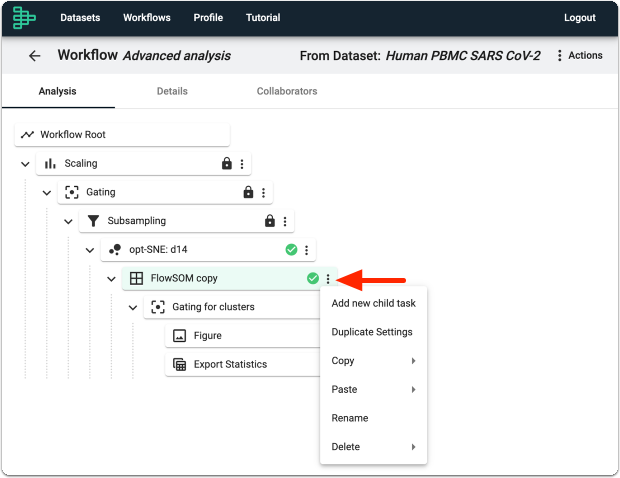
Task: Click the 'Subsampling' task name
Action: point(136,221)
